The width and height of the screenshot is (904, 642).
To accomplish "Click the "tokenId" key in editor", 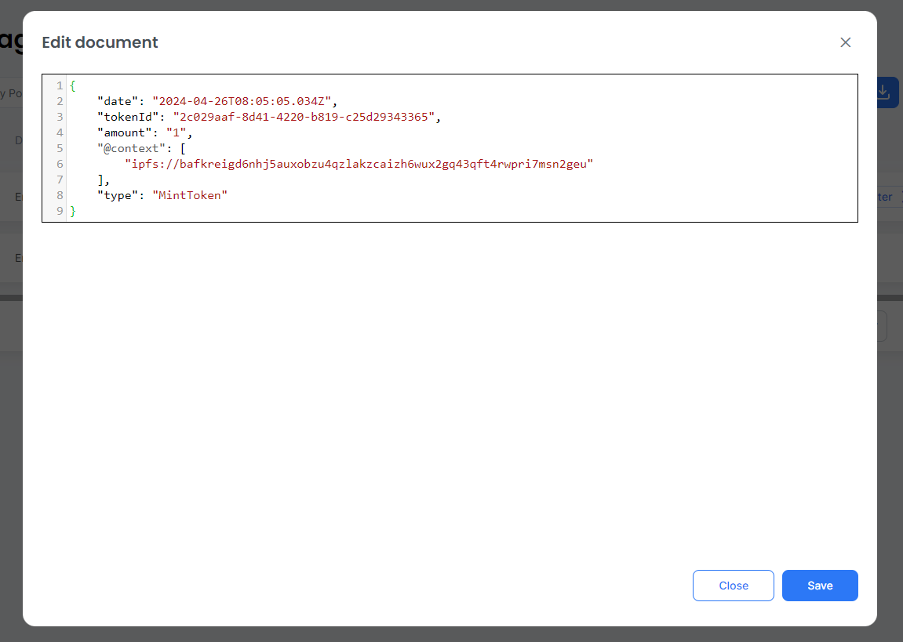I will [x=130, y=117].
